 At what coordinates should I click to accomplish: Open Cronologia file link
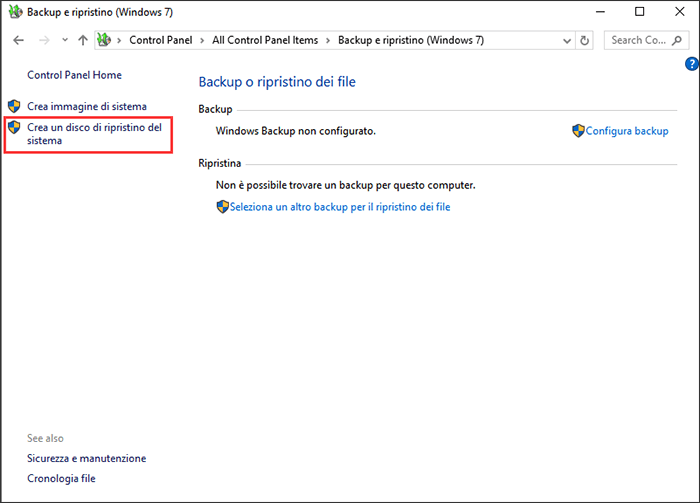(x=61, y=478)
